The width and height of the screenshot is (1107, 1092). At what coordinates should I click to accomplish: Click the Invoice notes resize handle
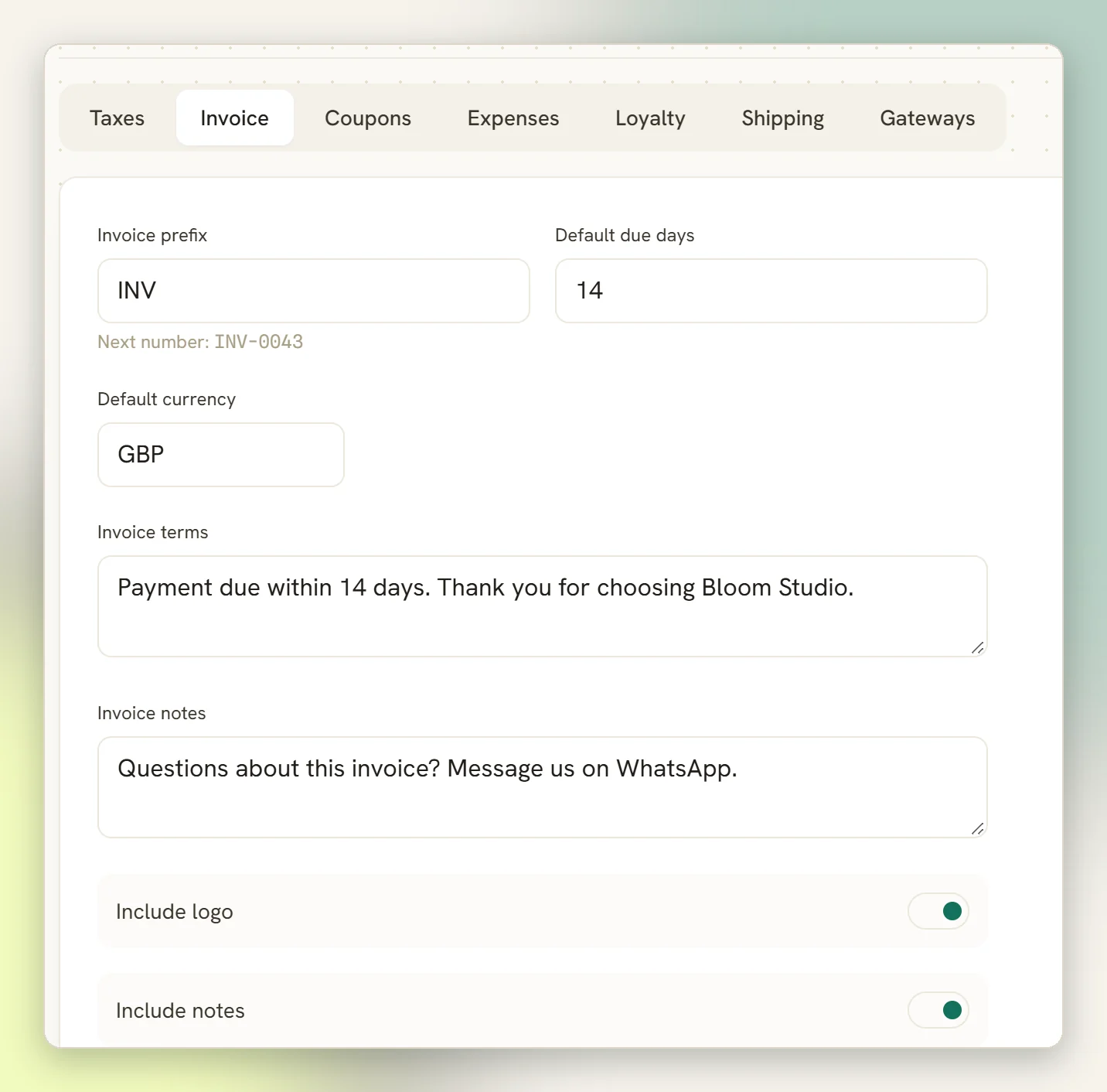pos(978,829)
